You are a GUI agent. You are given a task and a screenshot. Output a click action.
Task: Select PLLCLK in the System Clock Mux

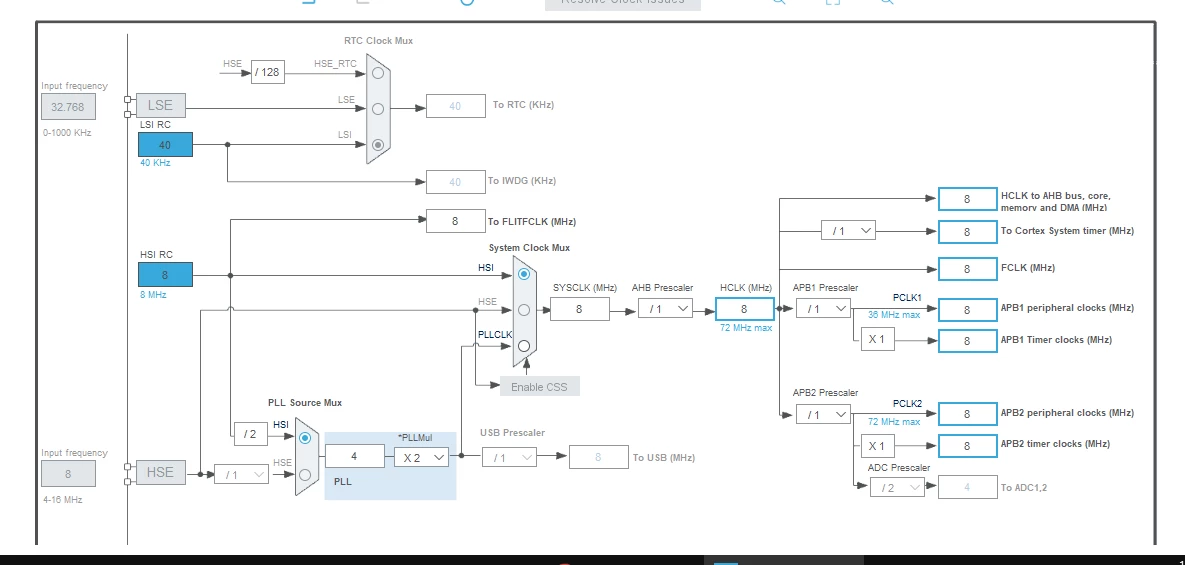click(524, 345)
